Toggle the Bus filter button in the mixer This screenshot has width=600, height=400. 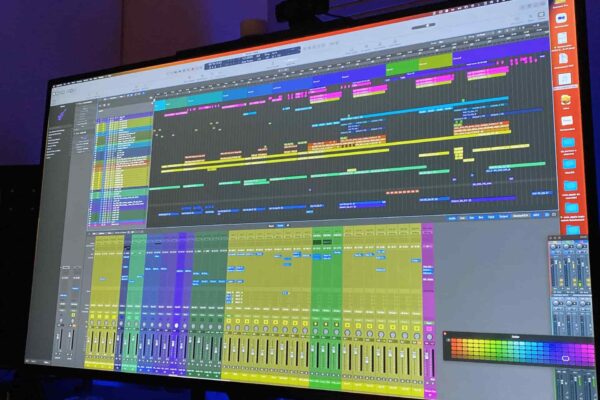(x=481, y=217)
